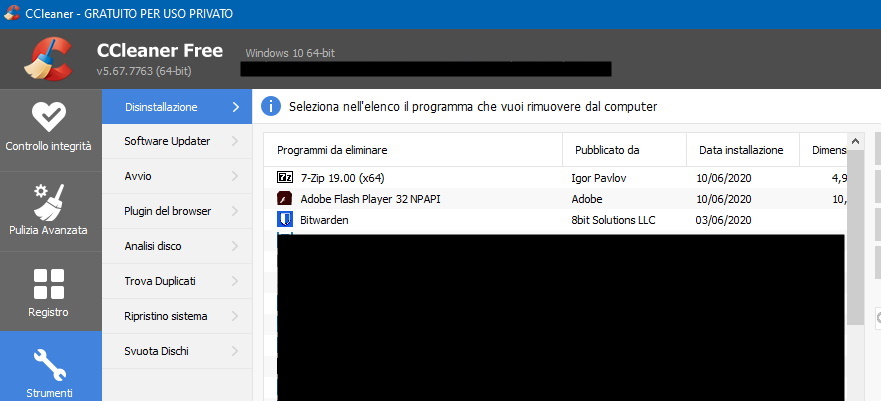Click Bitwarden install date 03/06/2020

[723, 220]
